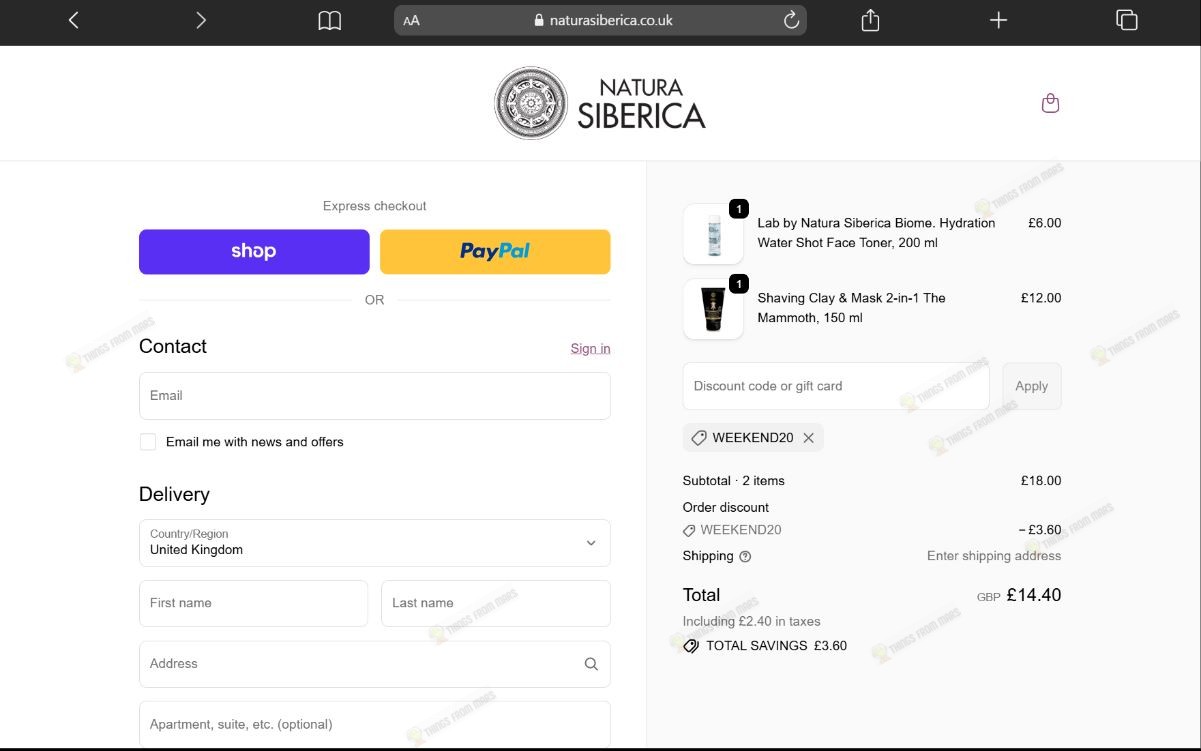Open the Country/Region dropdown
1201x751 pixels.
click(375, 543)
